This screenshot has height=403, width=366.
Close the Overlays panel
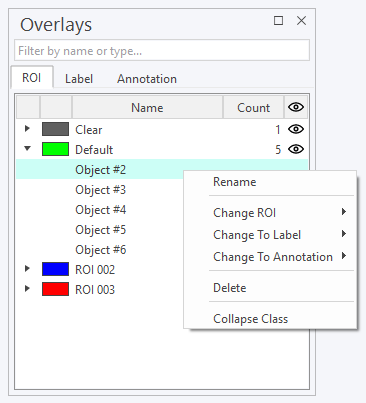[301, 21]
